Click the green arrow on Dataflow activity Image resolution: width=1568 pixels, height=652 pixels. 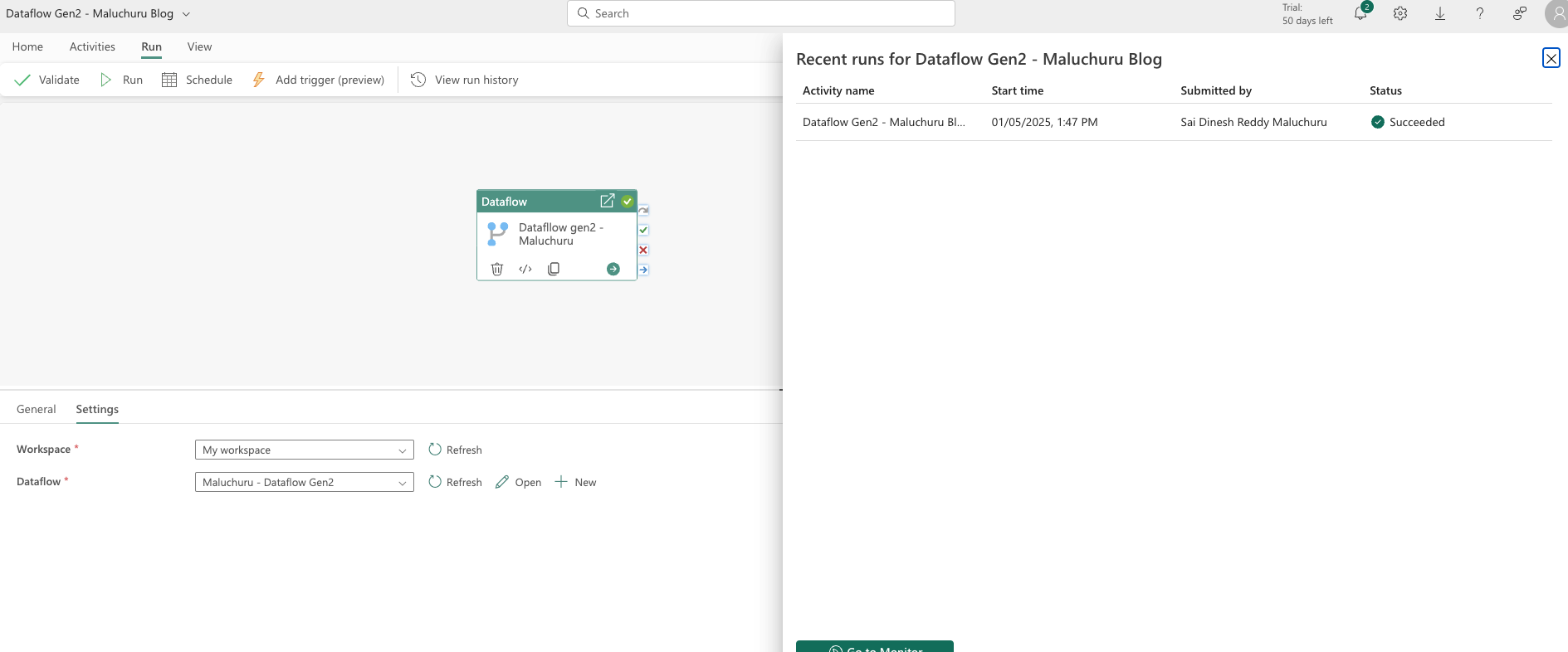point(613,269)
